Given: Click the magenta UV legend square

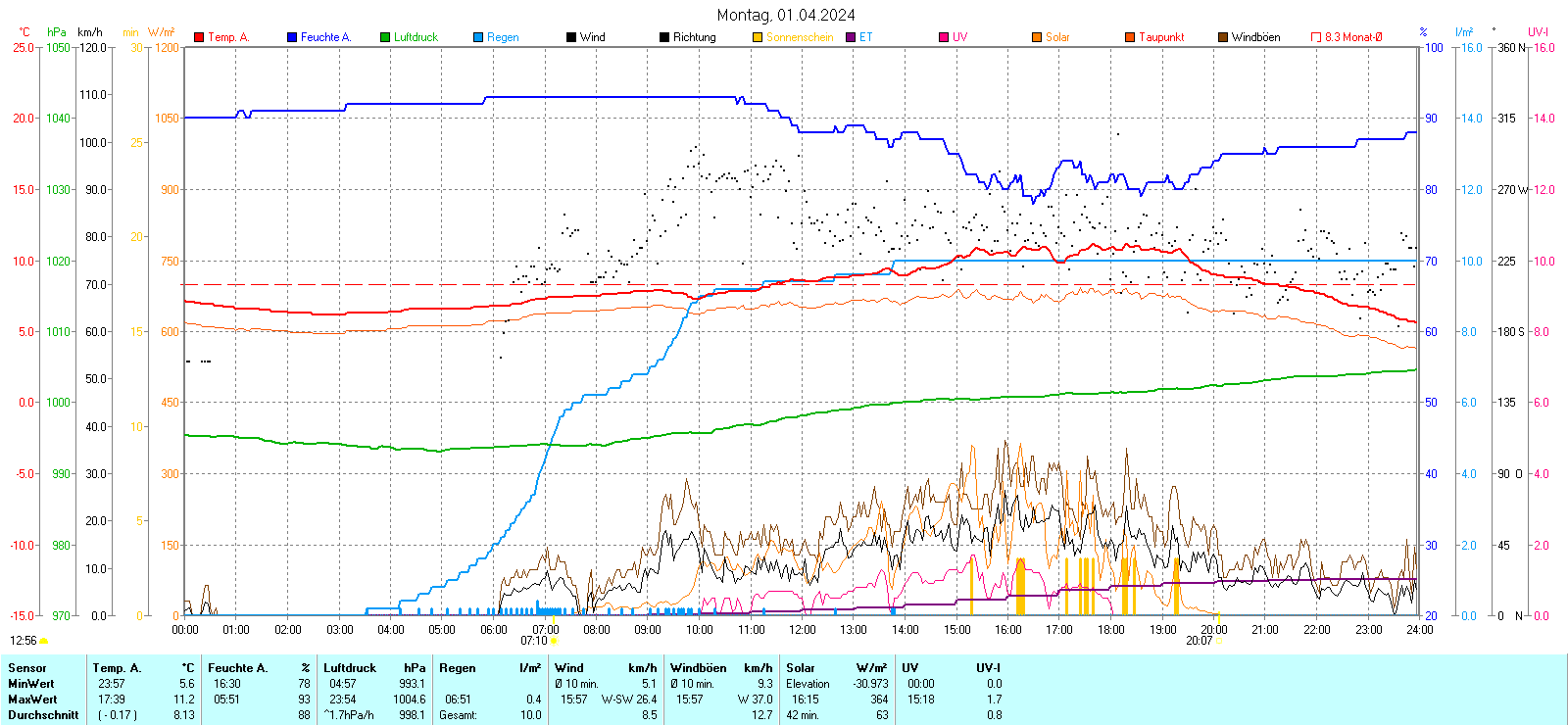Looking at the screenshot, I should pyautogui.click(x=944, y=37).
